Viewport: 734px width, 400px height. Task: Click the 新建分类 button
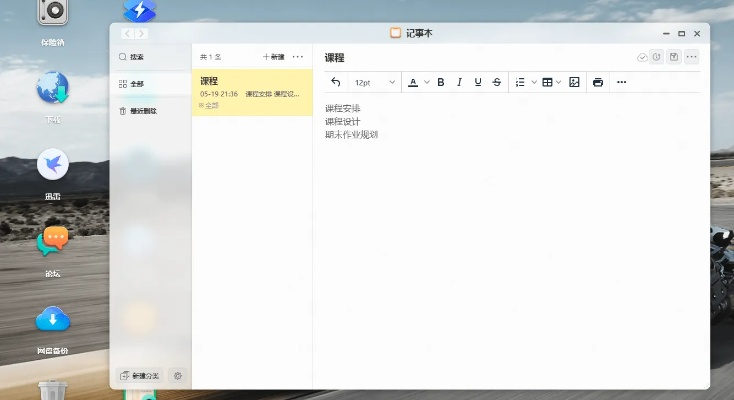point(139,376)
